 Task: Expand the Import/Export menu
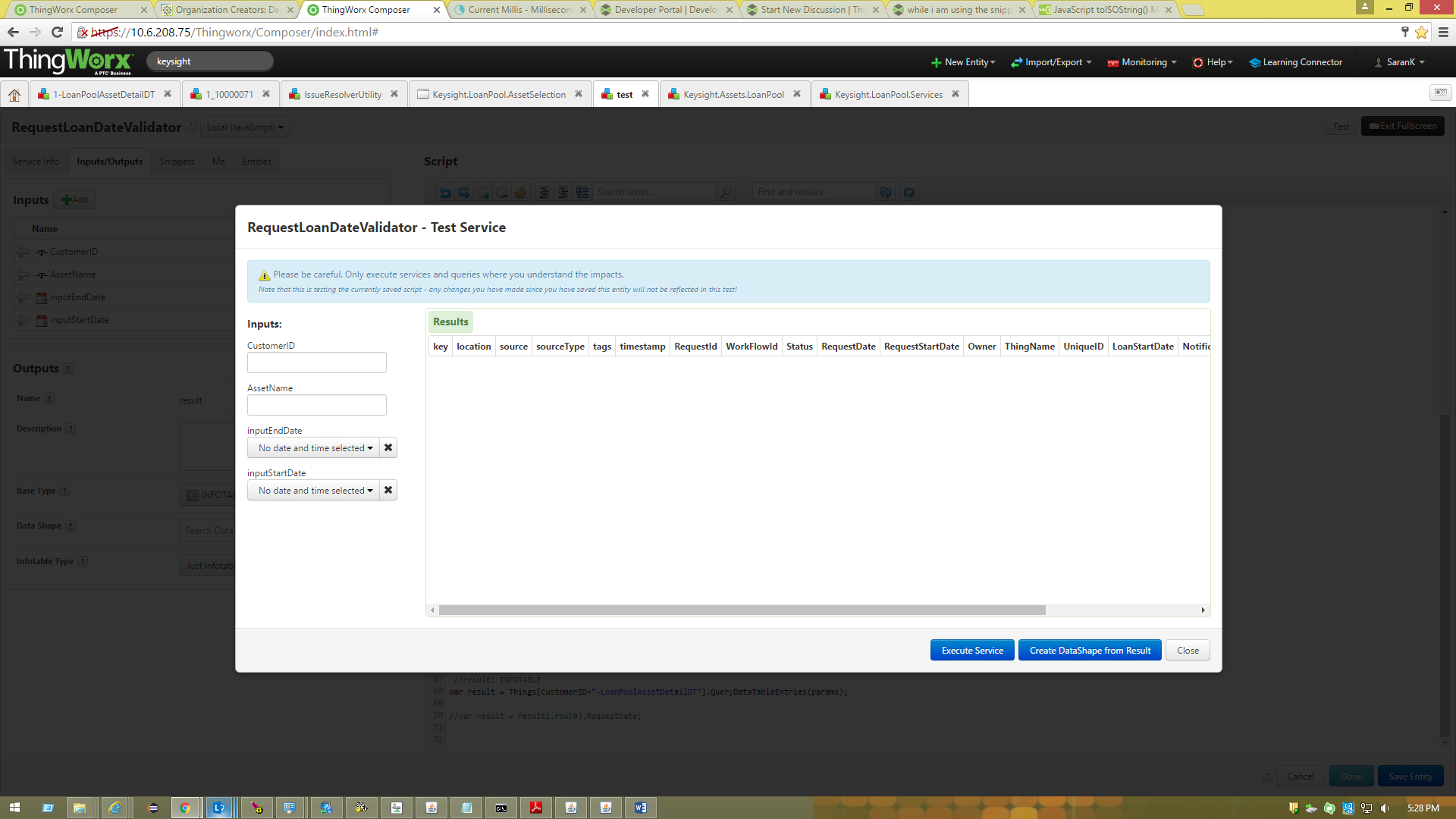pos(1051,62)
